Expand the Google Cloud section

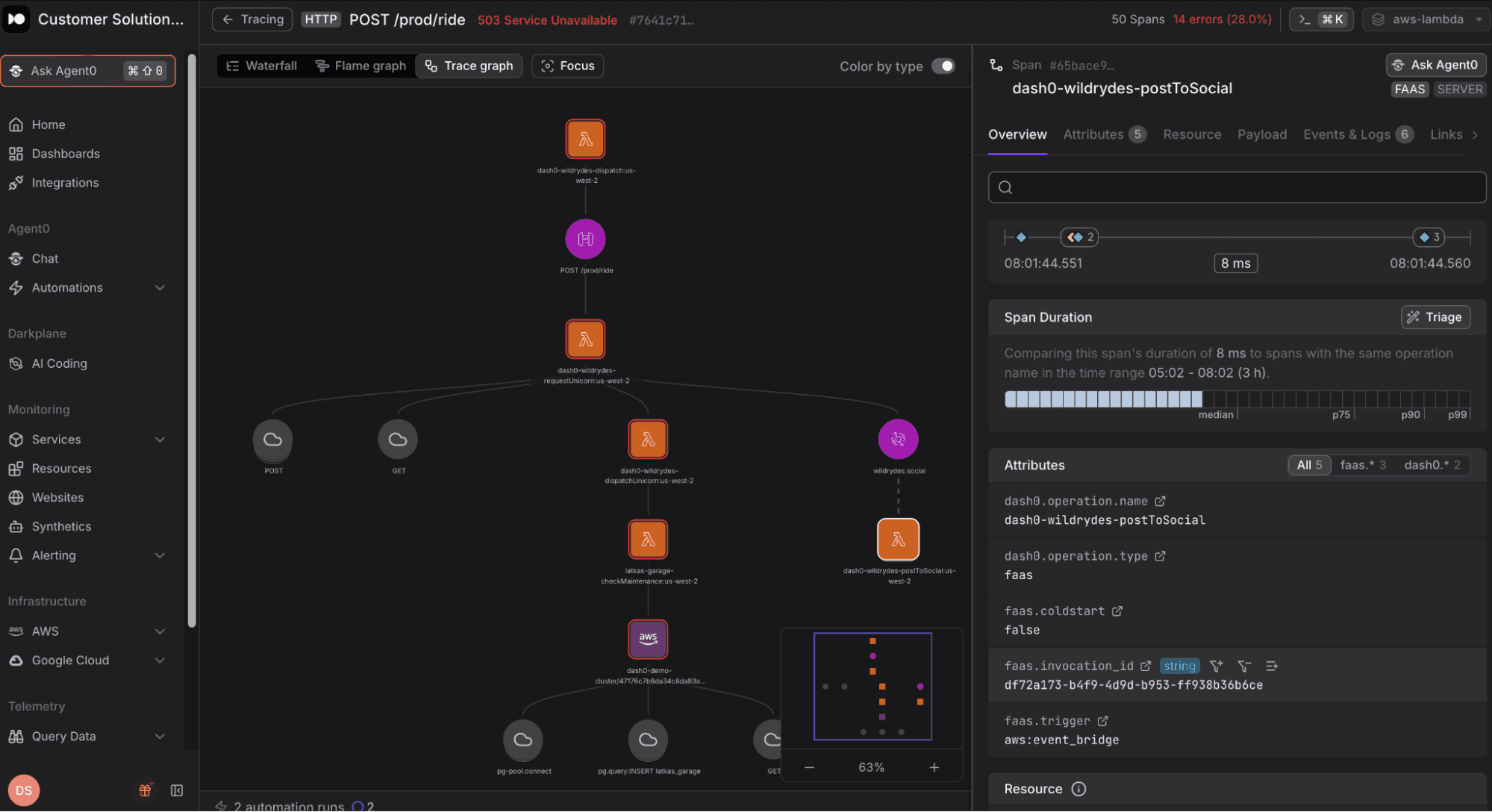click(x=160, y=660)
